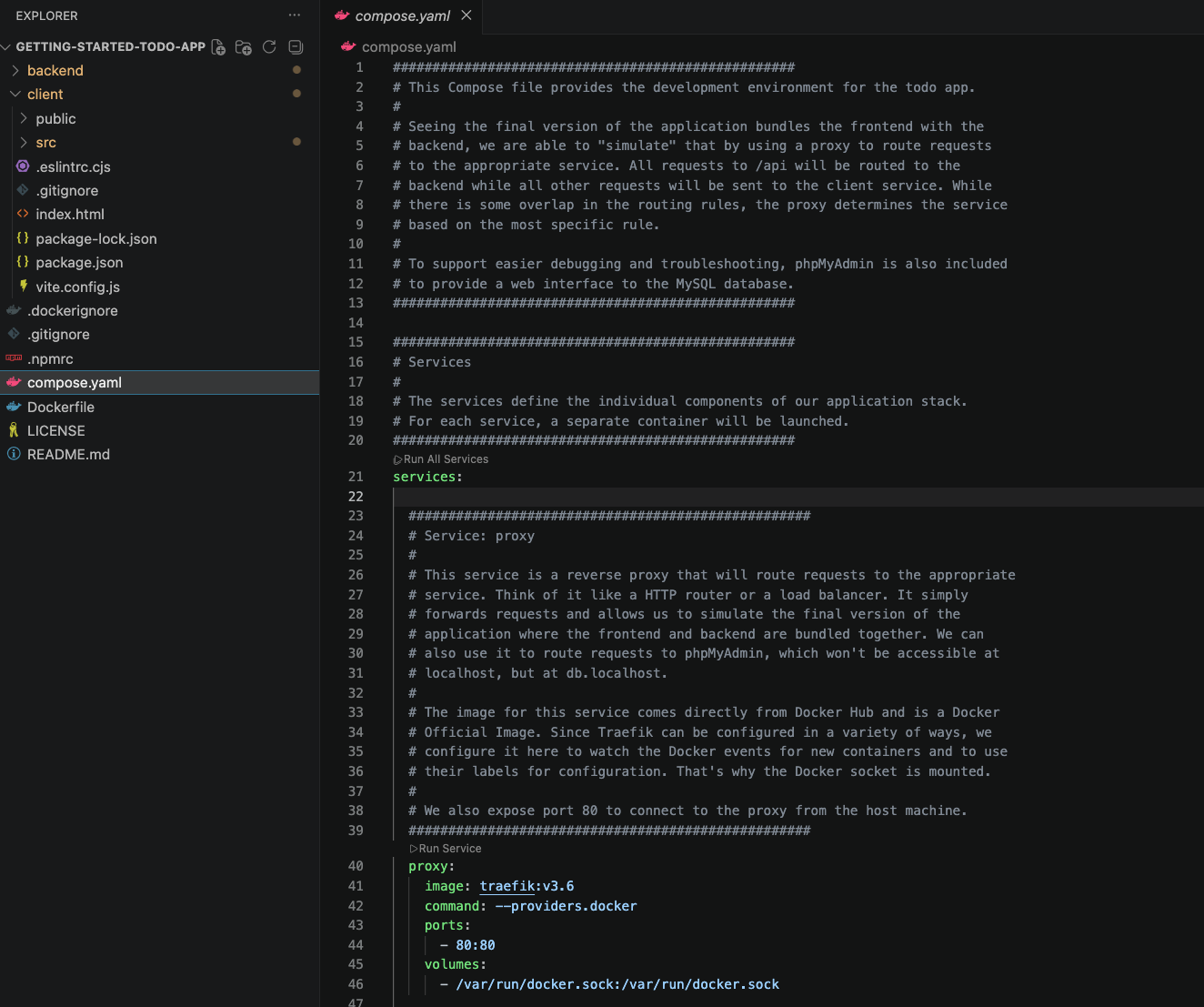Open the Explorer more actions ellipsis menu
Viewport: 1204px width, 1007px height.
294,15
